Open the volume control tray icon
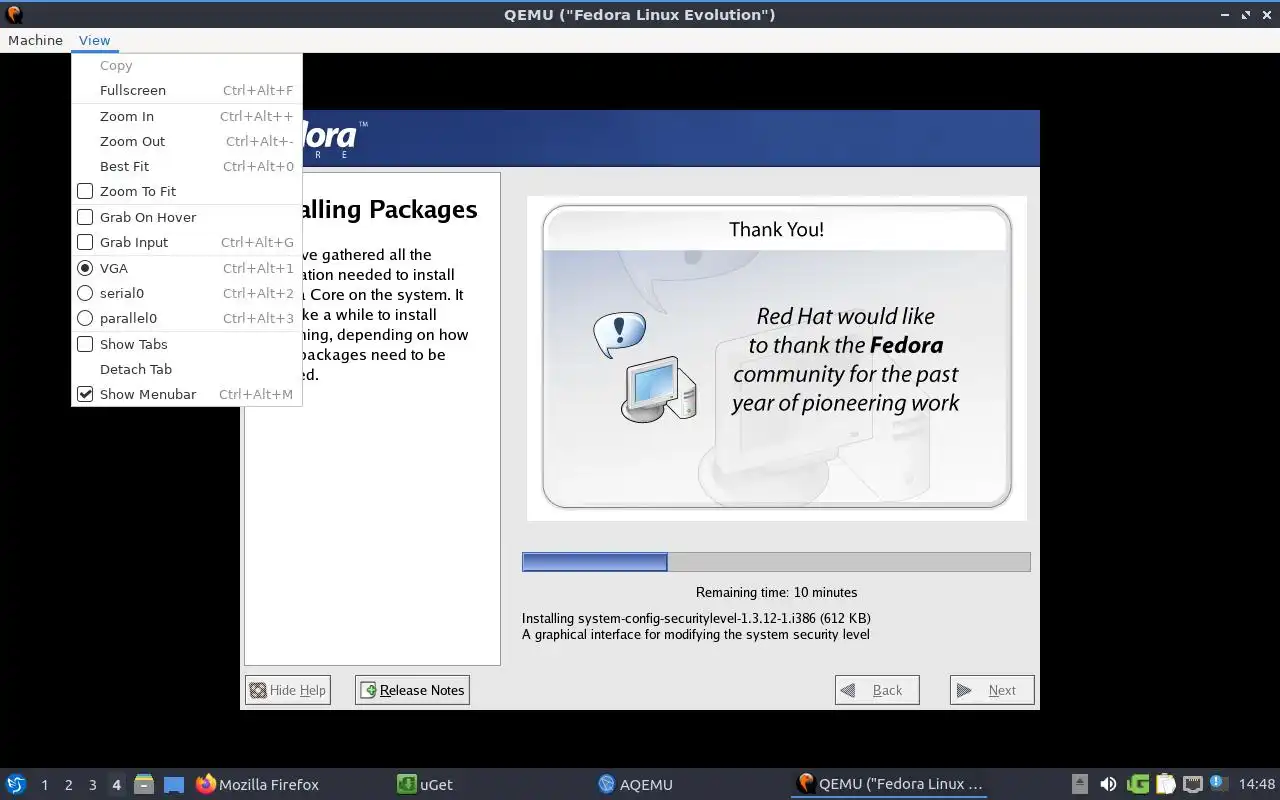 [x=1108, y=785]
